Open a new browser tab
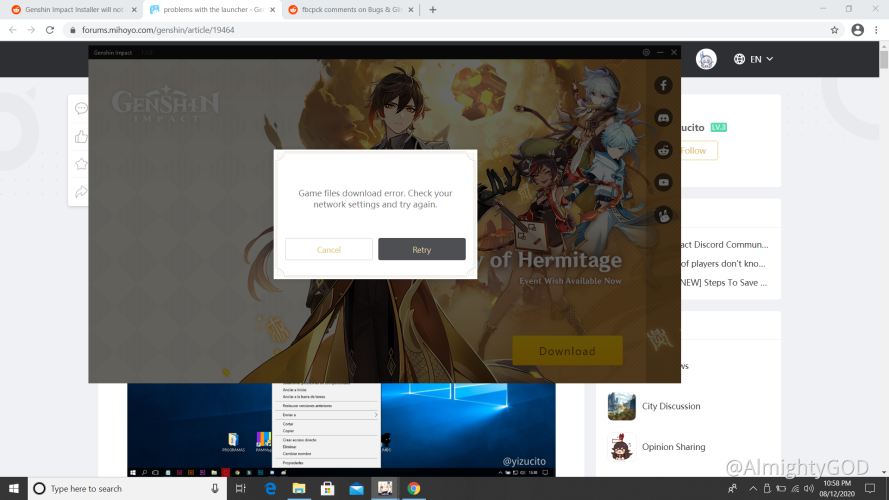Viewport: 889px width, 500px height. point(433,10)
